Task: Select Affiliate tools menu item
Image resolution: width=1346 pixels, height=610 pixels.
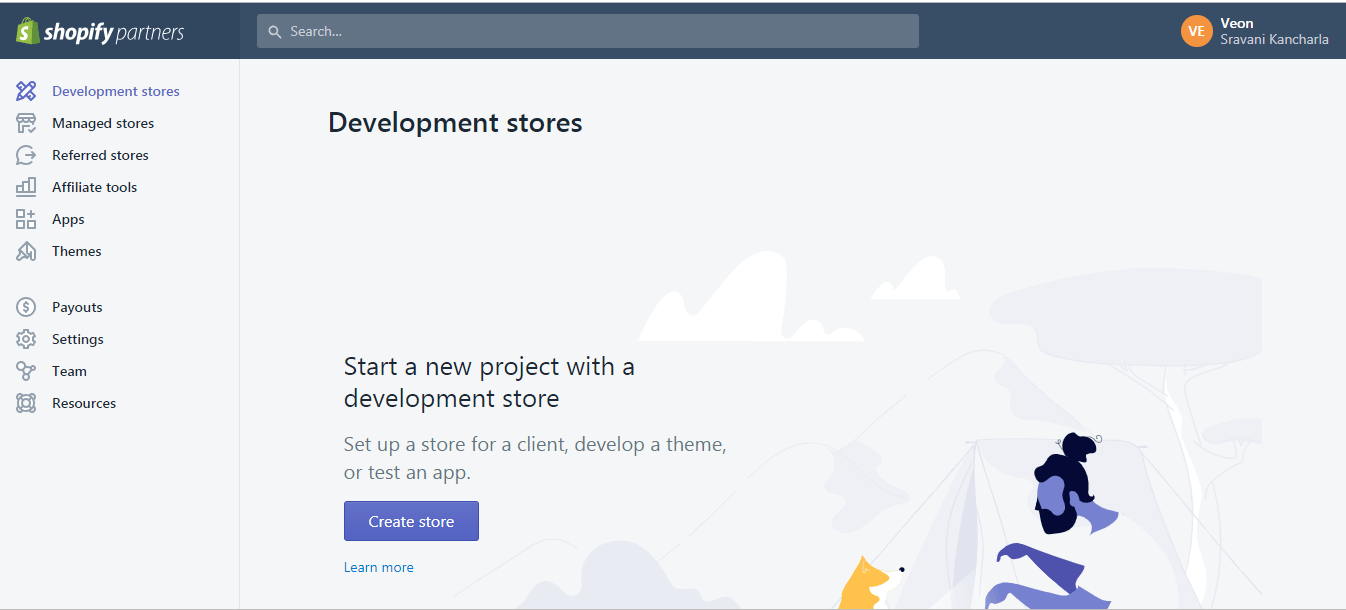Action: click(x=95, y=187)
